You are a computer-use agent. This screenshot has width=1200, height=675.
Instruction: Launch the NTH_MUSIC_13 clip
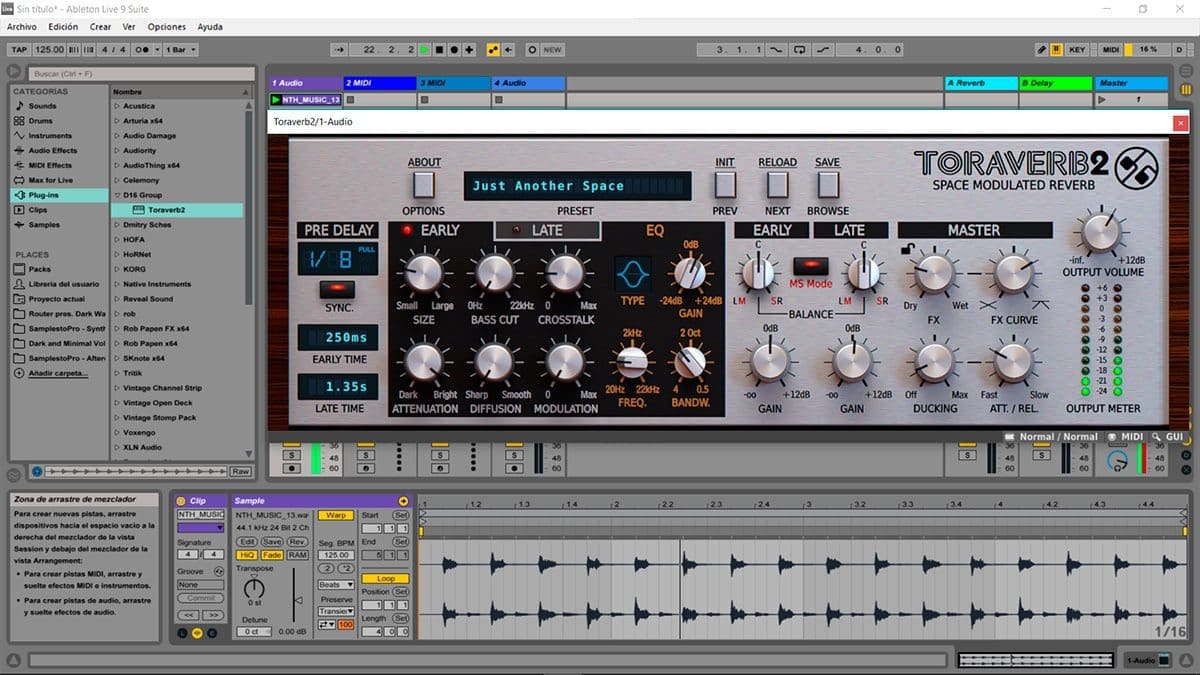276,100
